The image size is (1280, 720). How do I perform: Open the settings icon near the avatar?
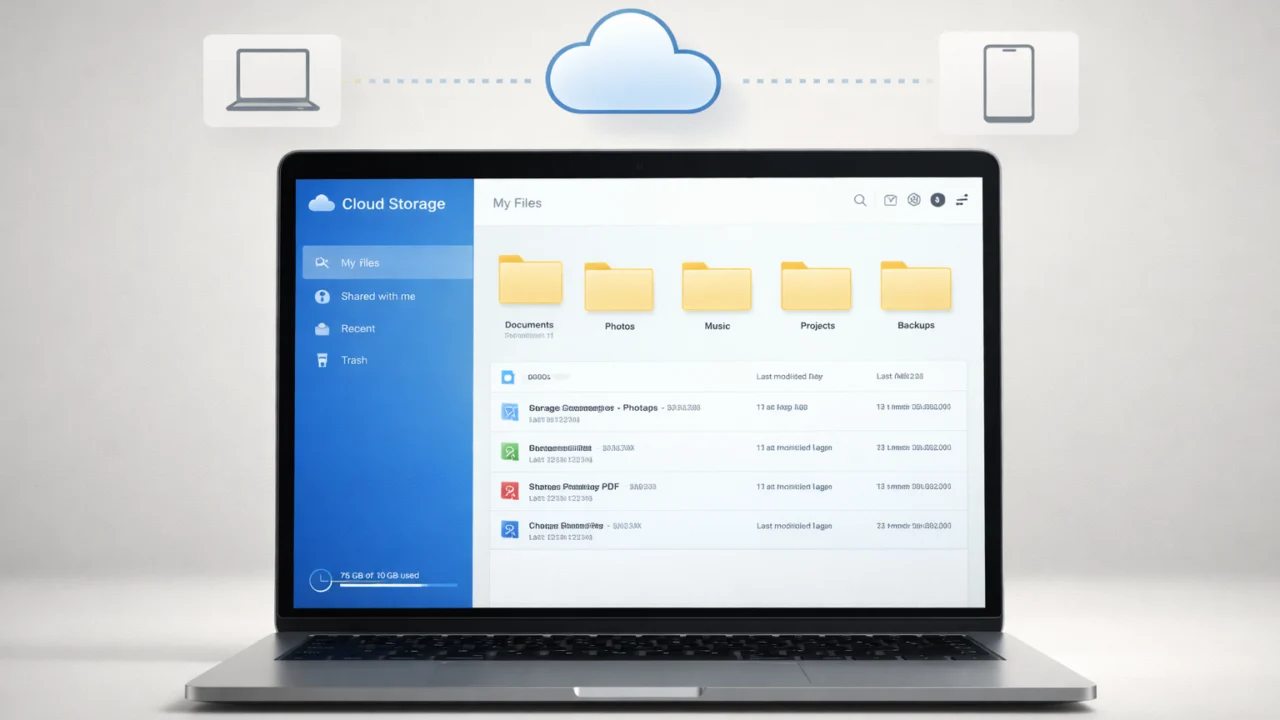914,199
